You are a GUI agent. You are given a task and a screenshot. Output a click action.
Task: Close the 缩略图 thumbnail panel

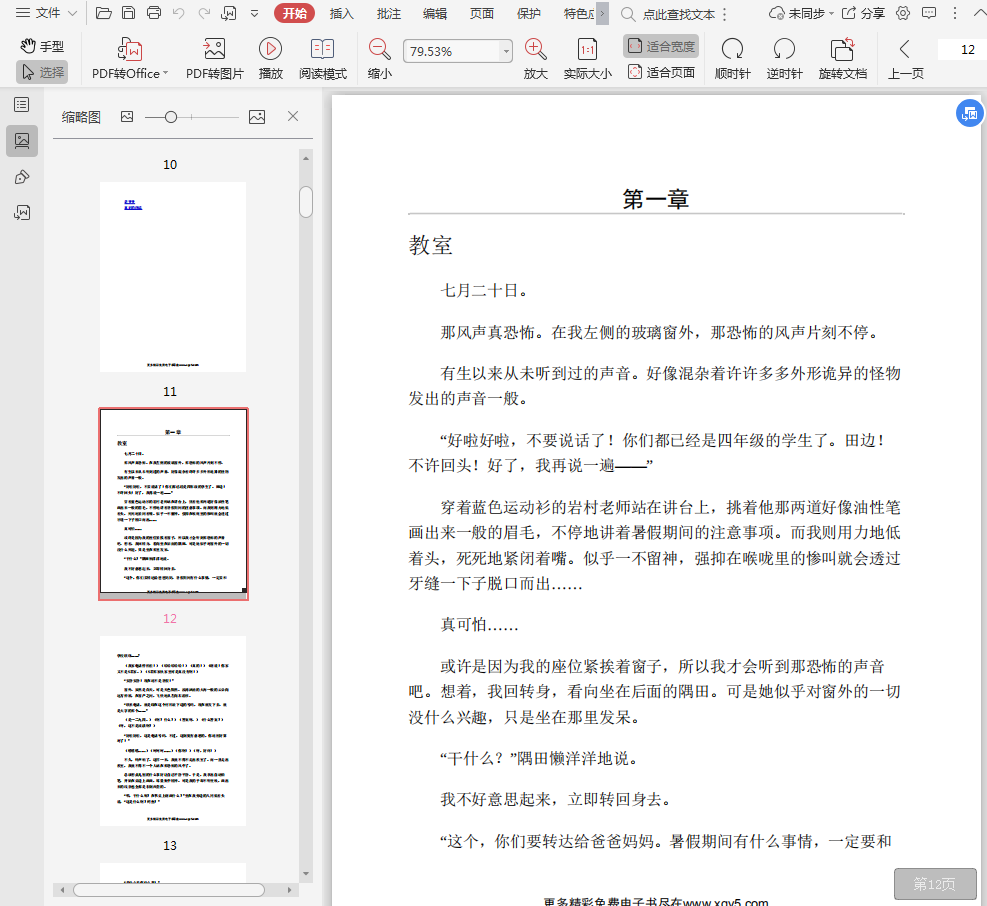[293, 116]
